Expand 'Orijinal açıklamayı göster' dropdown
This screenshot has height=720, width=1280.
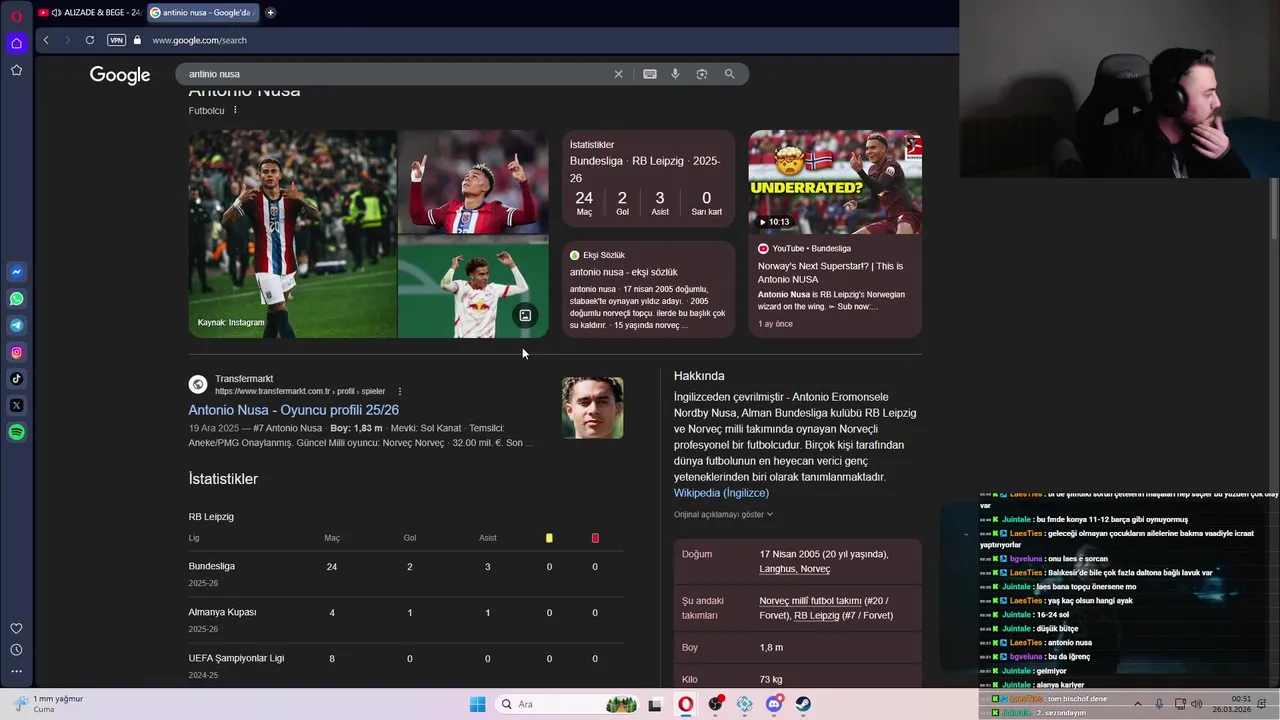coord(723,514)
